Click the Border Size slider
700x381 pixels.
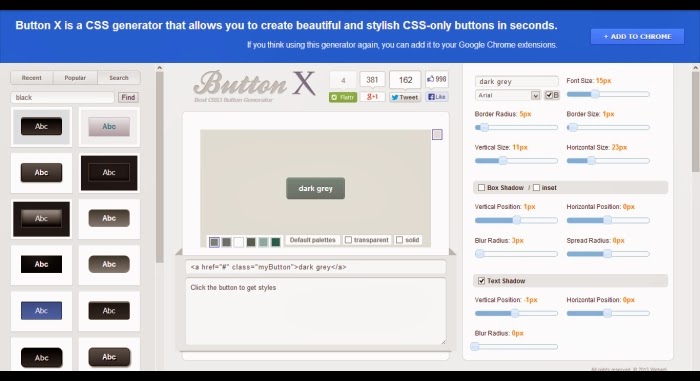pyautogui.click(x=608, y=127)
